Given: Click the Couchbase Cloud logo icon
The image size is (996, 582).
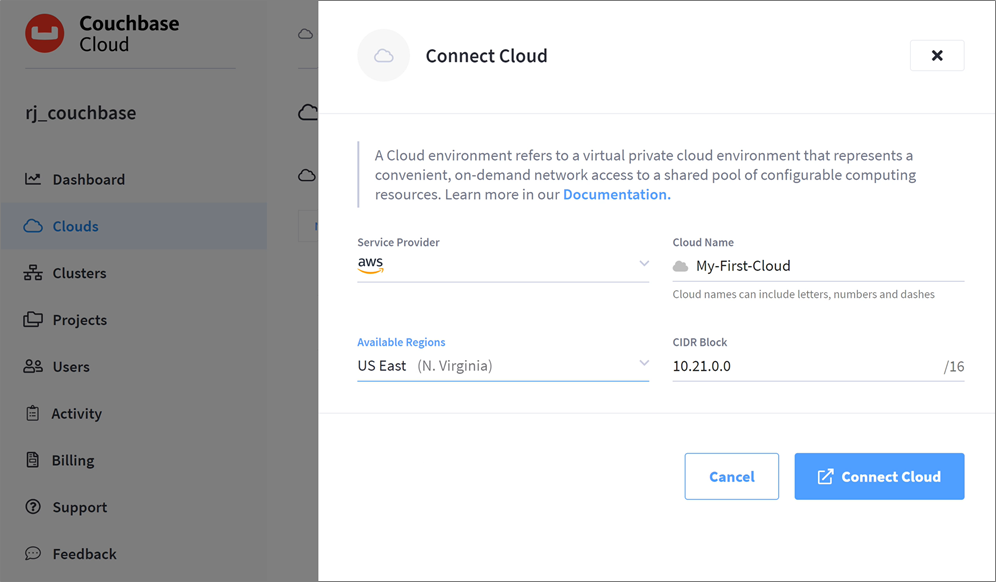Looking at the screenshot, I should (x=45, y=34).
